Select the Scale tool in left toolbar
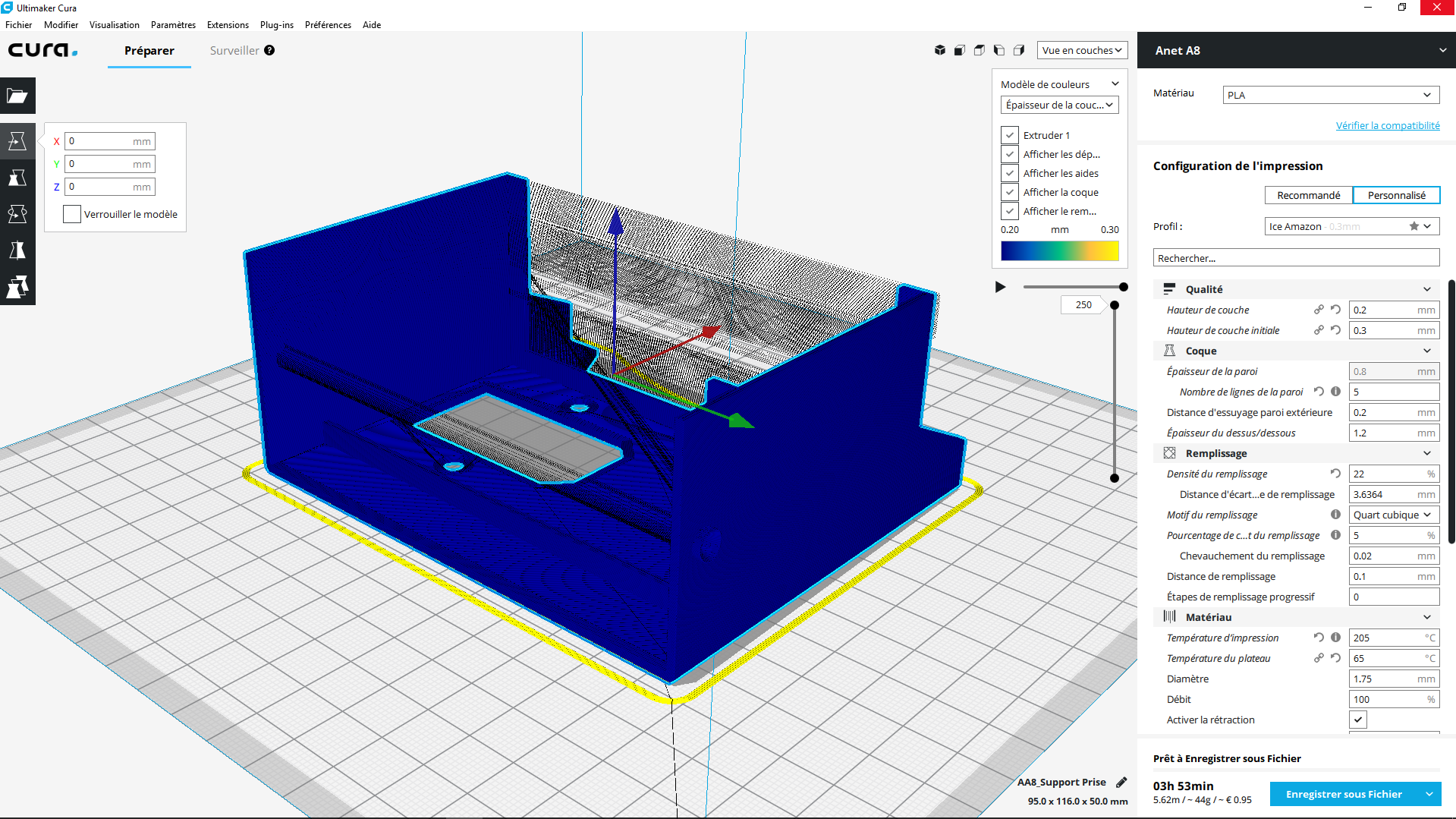Viewport: 1456px width, 819px height. point(17,178)
